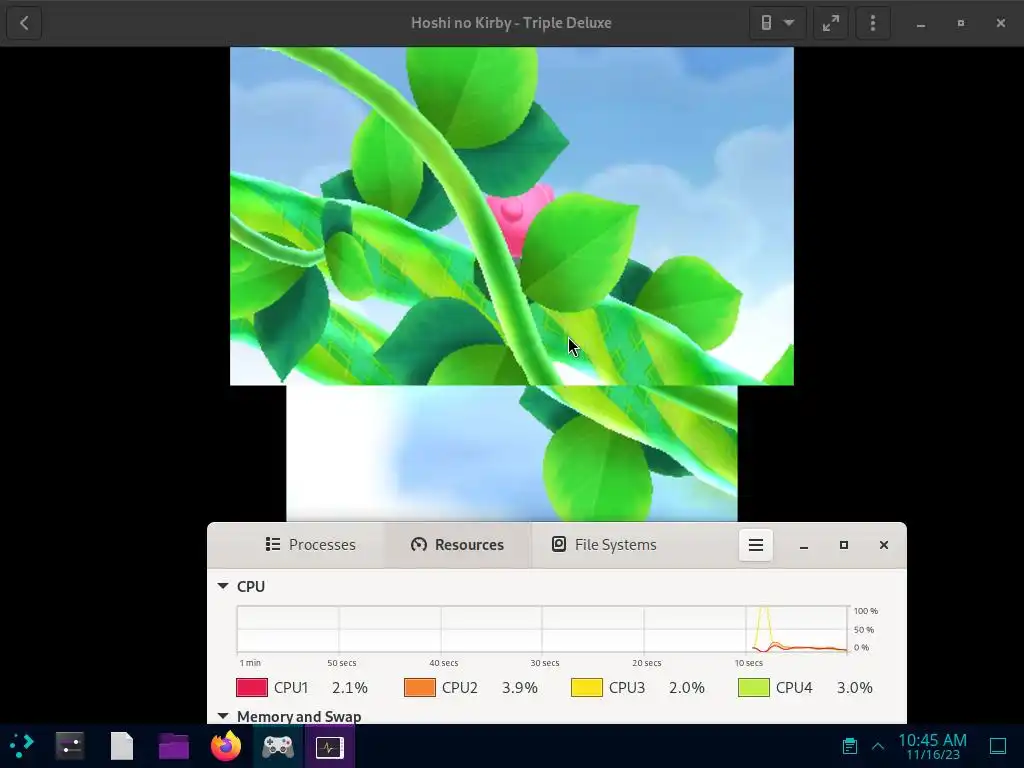This screenshot has width=1024, height=768.
Task: Pick the CPU1 red color swatch
Action: tap(251, 688)
